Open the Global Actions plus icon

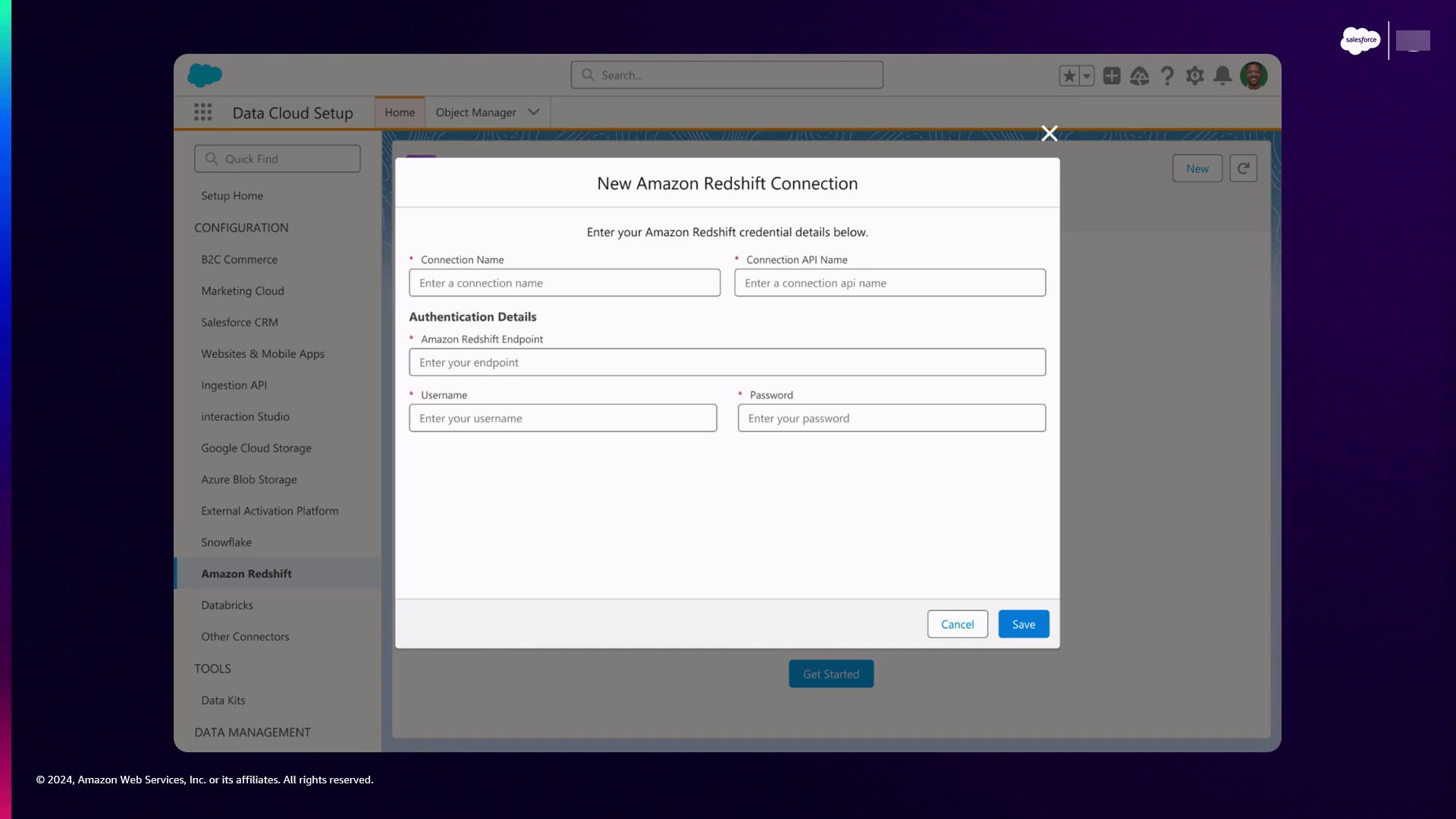tap(1112, 76)
